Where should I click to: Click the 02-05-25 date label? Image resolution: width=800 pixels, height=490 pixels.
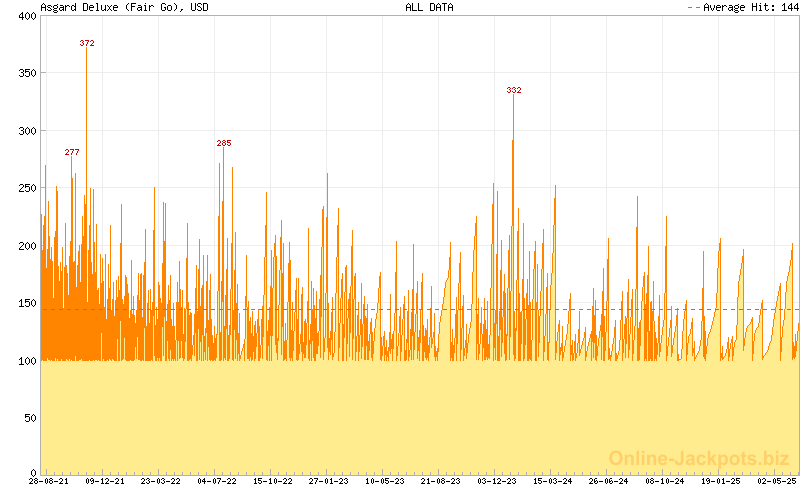(x=777, y=481)
